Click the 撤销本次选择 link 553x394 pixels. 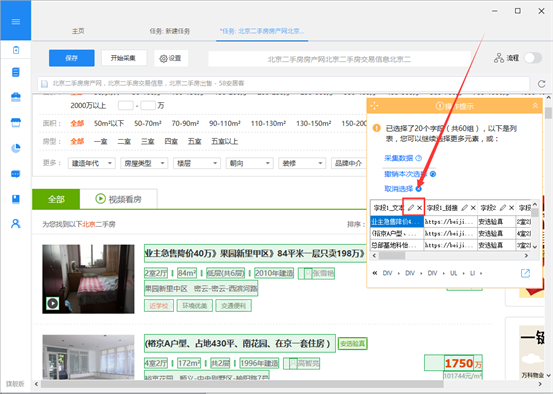[406, 174]
